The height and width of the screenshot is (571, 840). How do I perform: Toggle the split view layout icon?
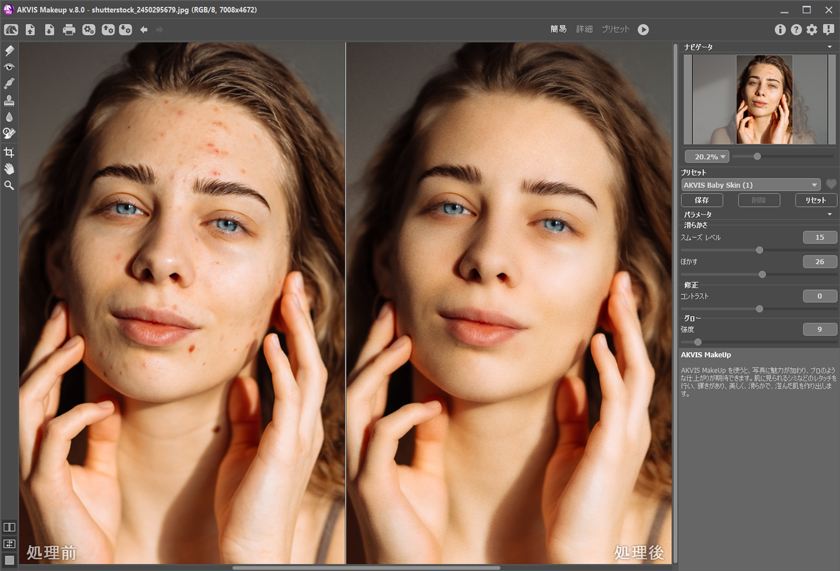coord(9,544)
